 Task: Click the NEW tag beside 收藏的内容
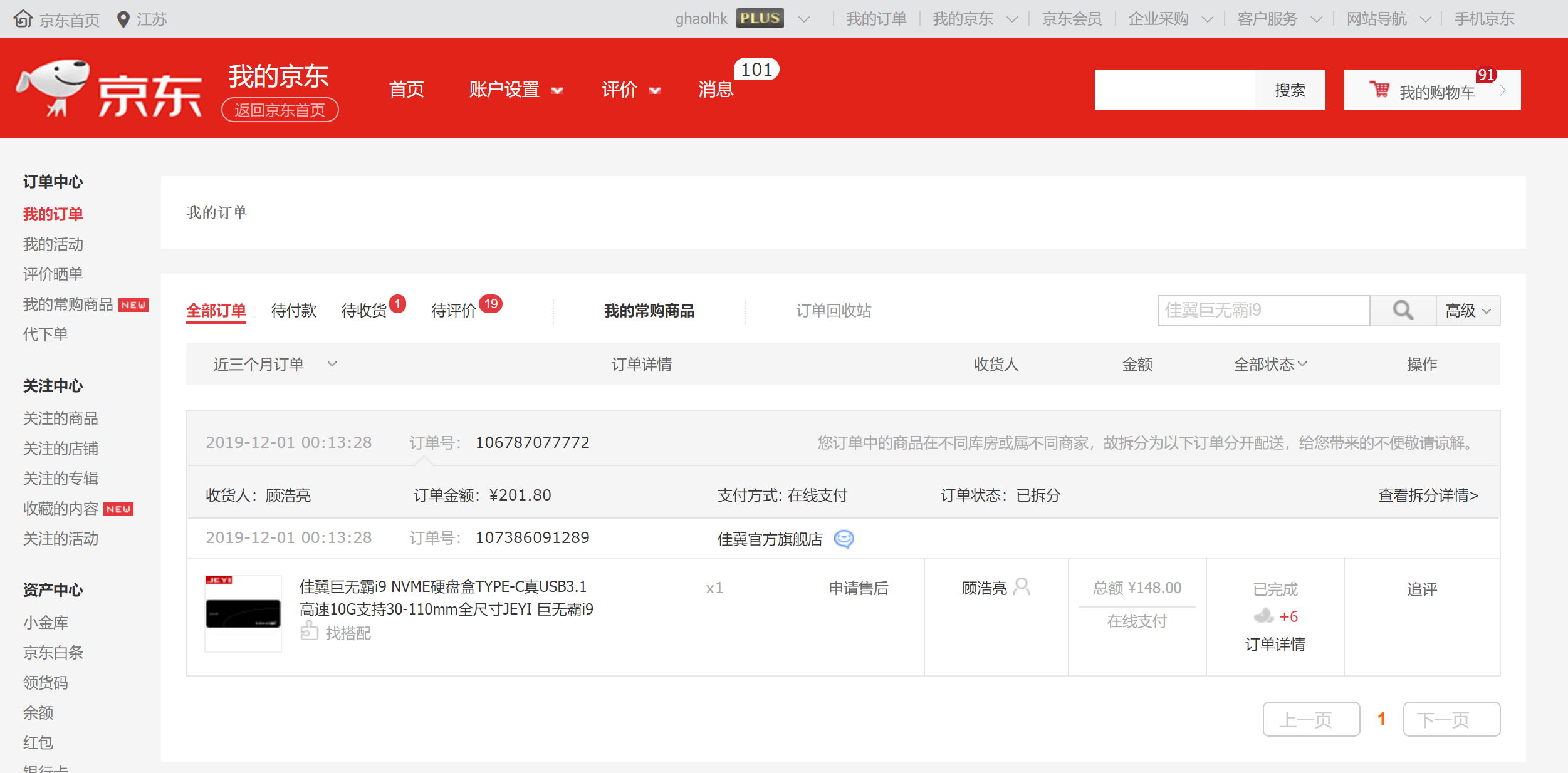118,509
